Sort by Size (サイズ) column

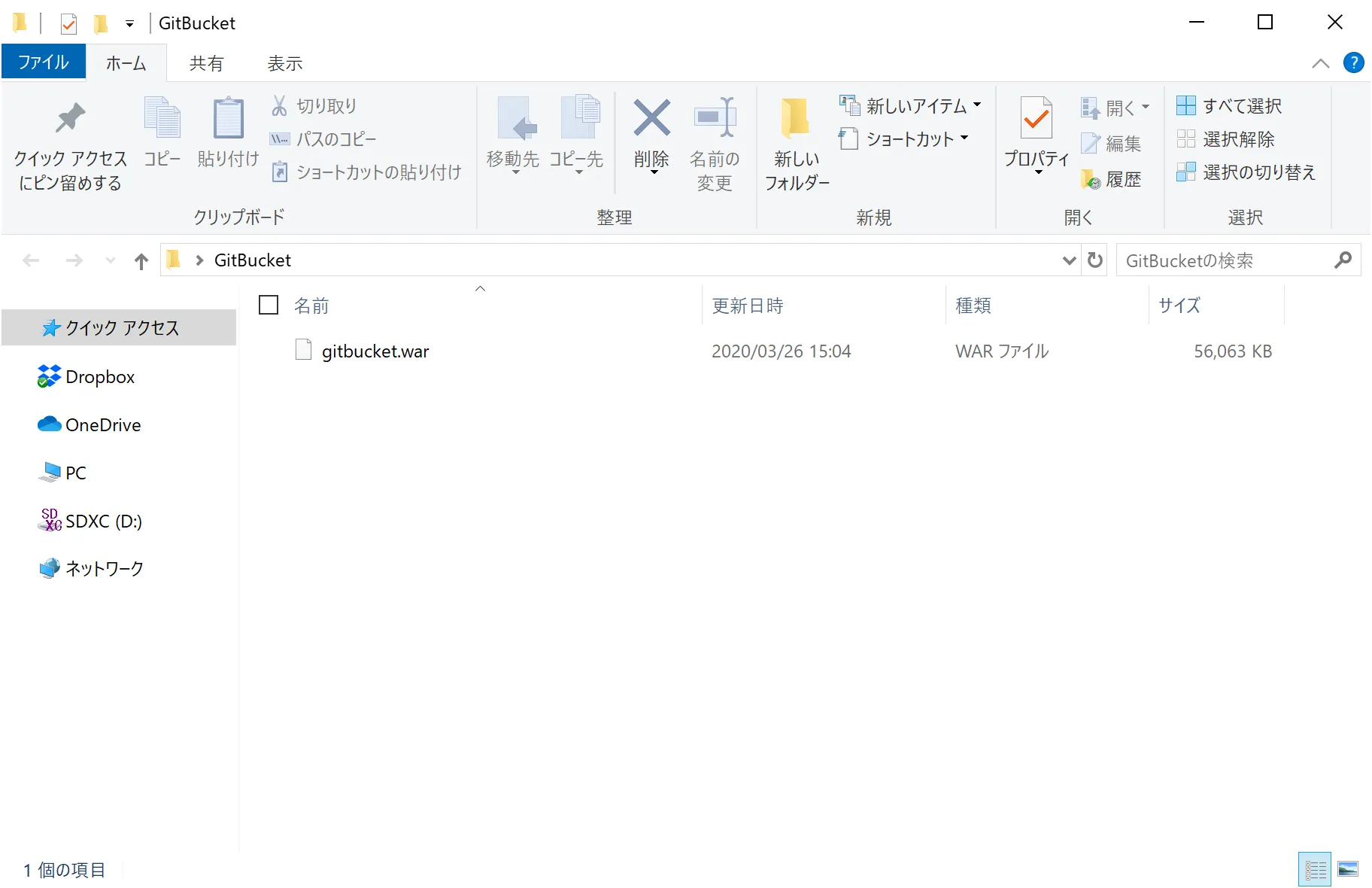click(x=1179, y=306)
